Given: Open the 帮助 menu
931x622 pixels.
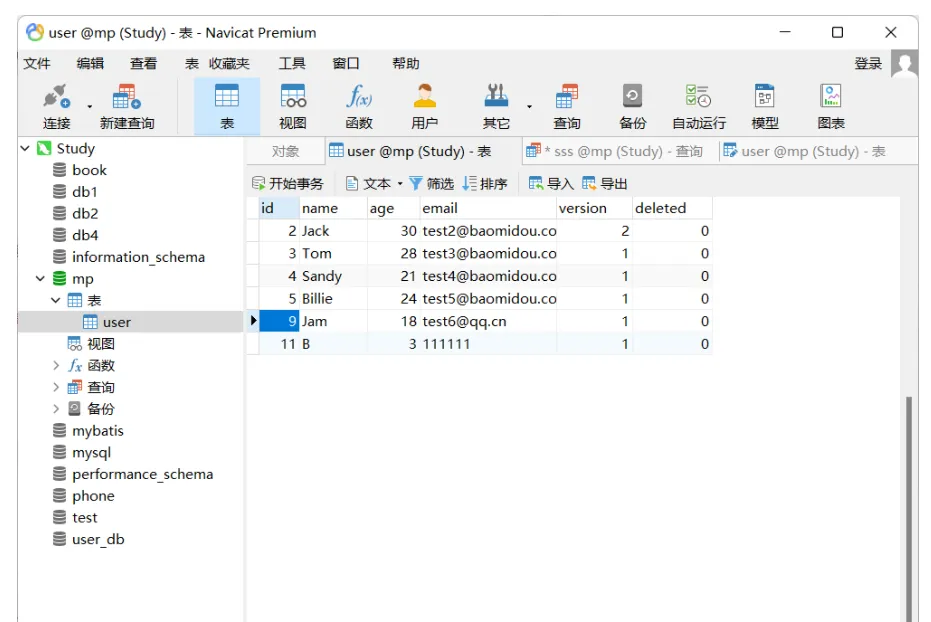Looking at the screenshot, I should click(406, 64).
